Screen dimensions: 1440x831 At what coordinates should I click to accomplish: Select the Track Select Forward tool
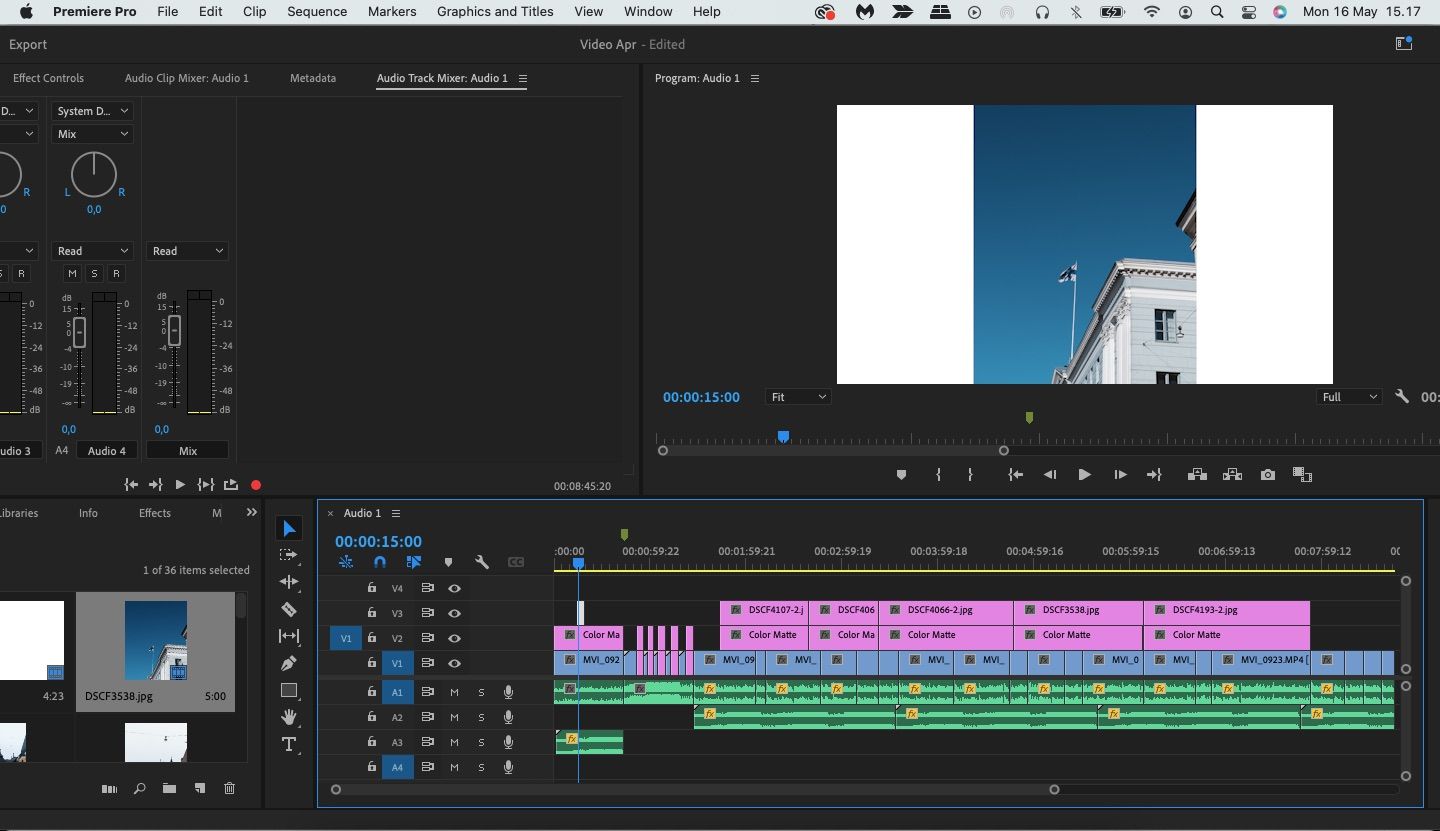[x=290, y=555]
